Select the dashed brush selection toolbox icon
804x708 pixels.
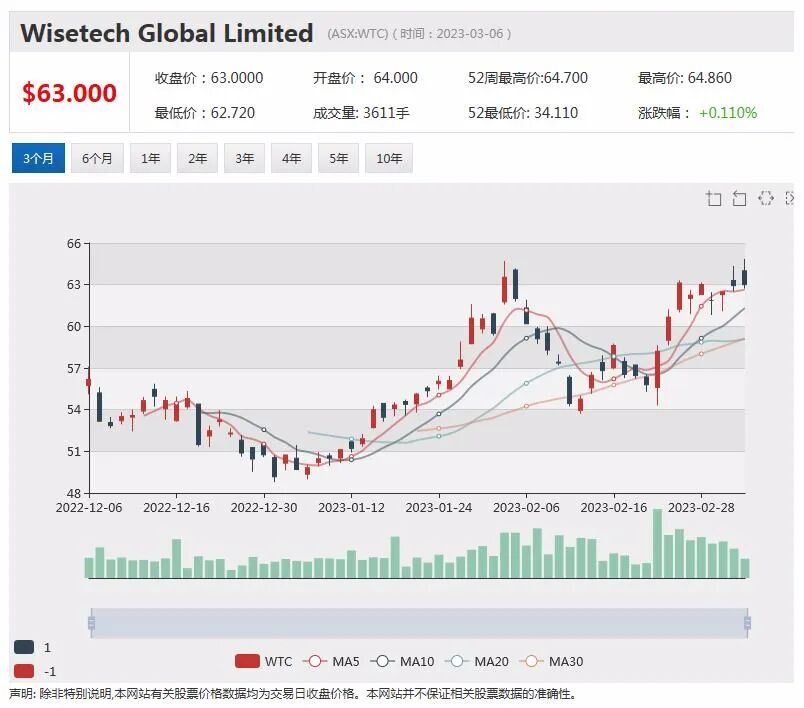tap(766, 198)
